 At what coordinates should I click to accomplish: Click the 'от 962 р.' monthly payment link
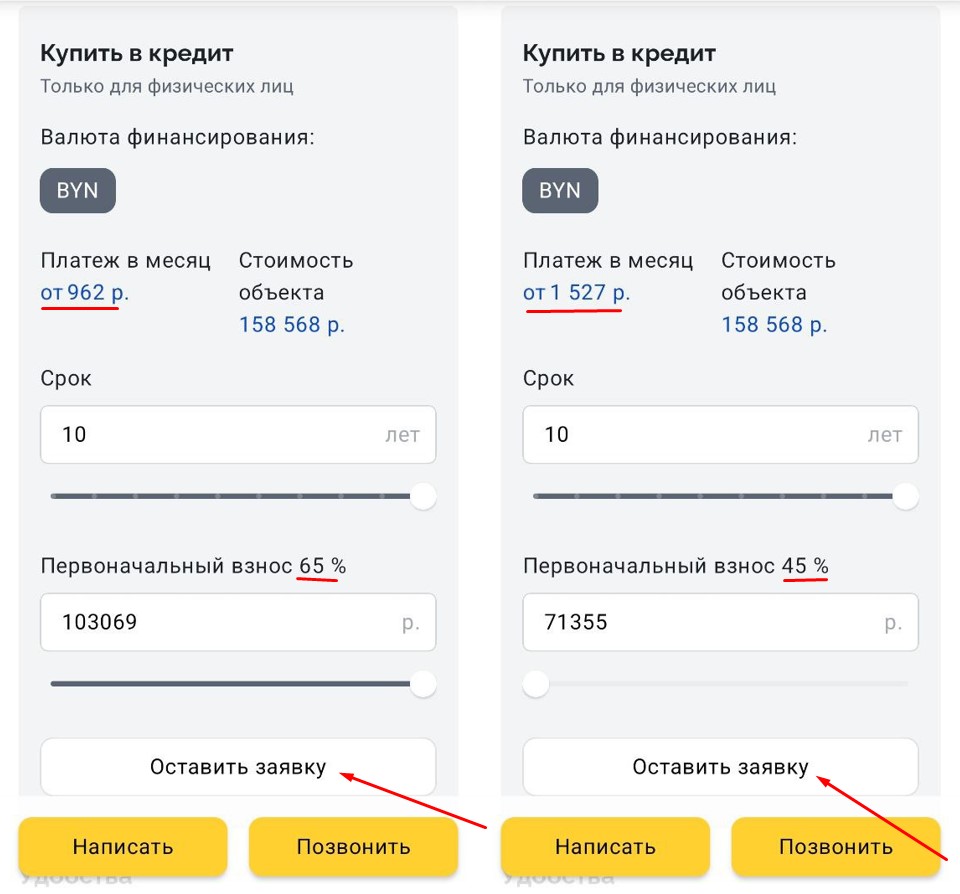85,293
